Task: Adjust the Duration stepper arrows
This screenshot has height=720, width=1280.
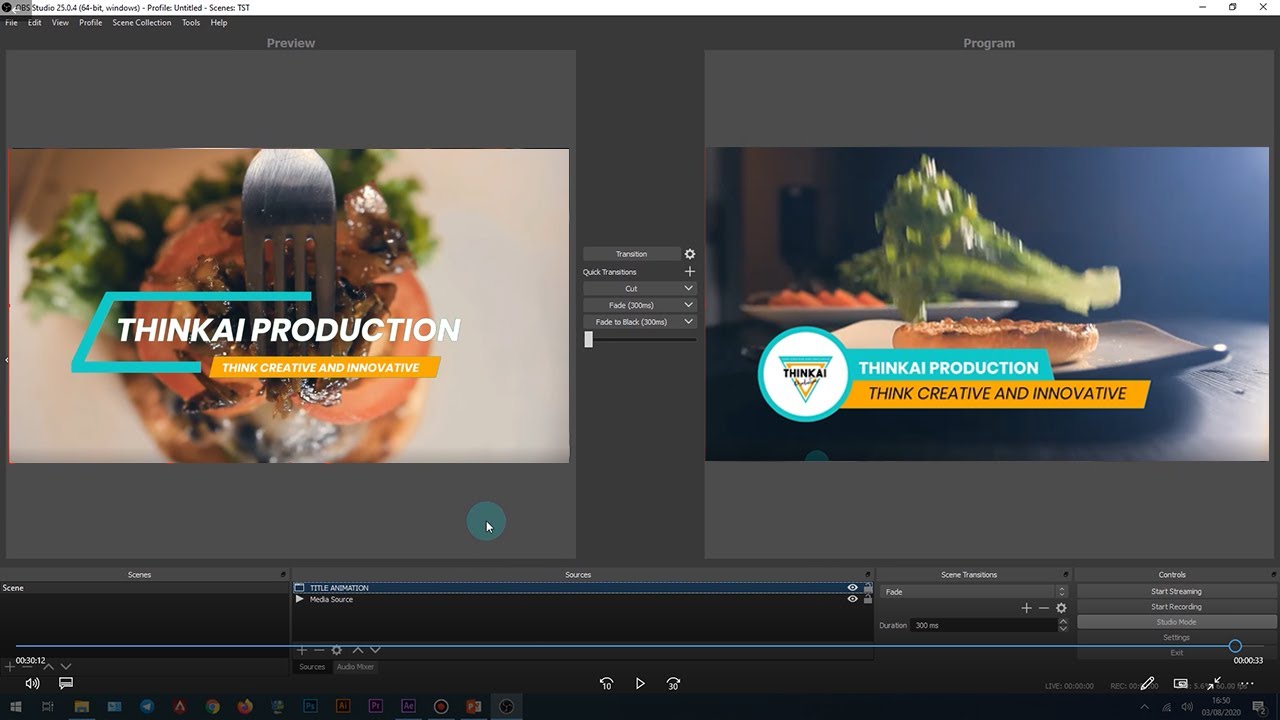Action: pos(1063,625)
